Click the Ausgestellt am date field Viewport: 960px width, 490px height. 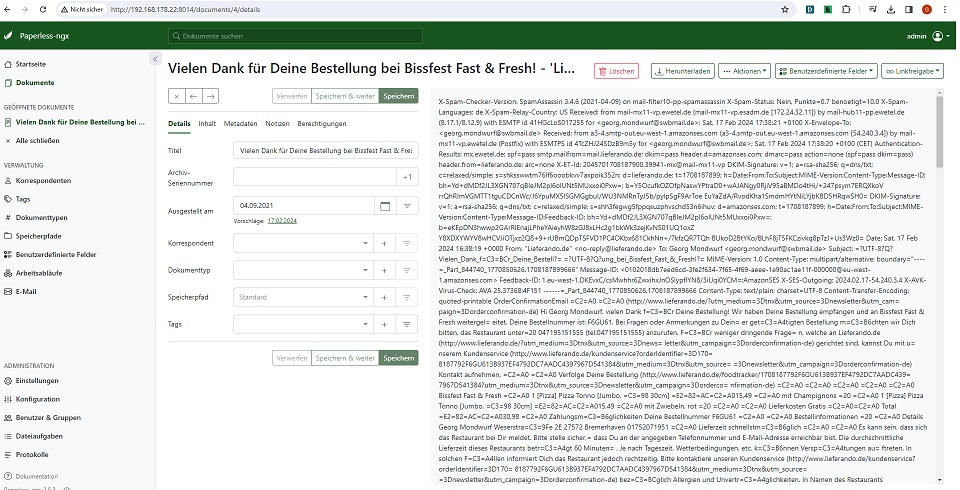304,206
